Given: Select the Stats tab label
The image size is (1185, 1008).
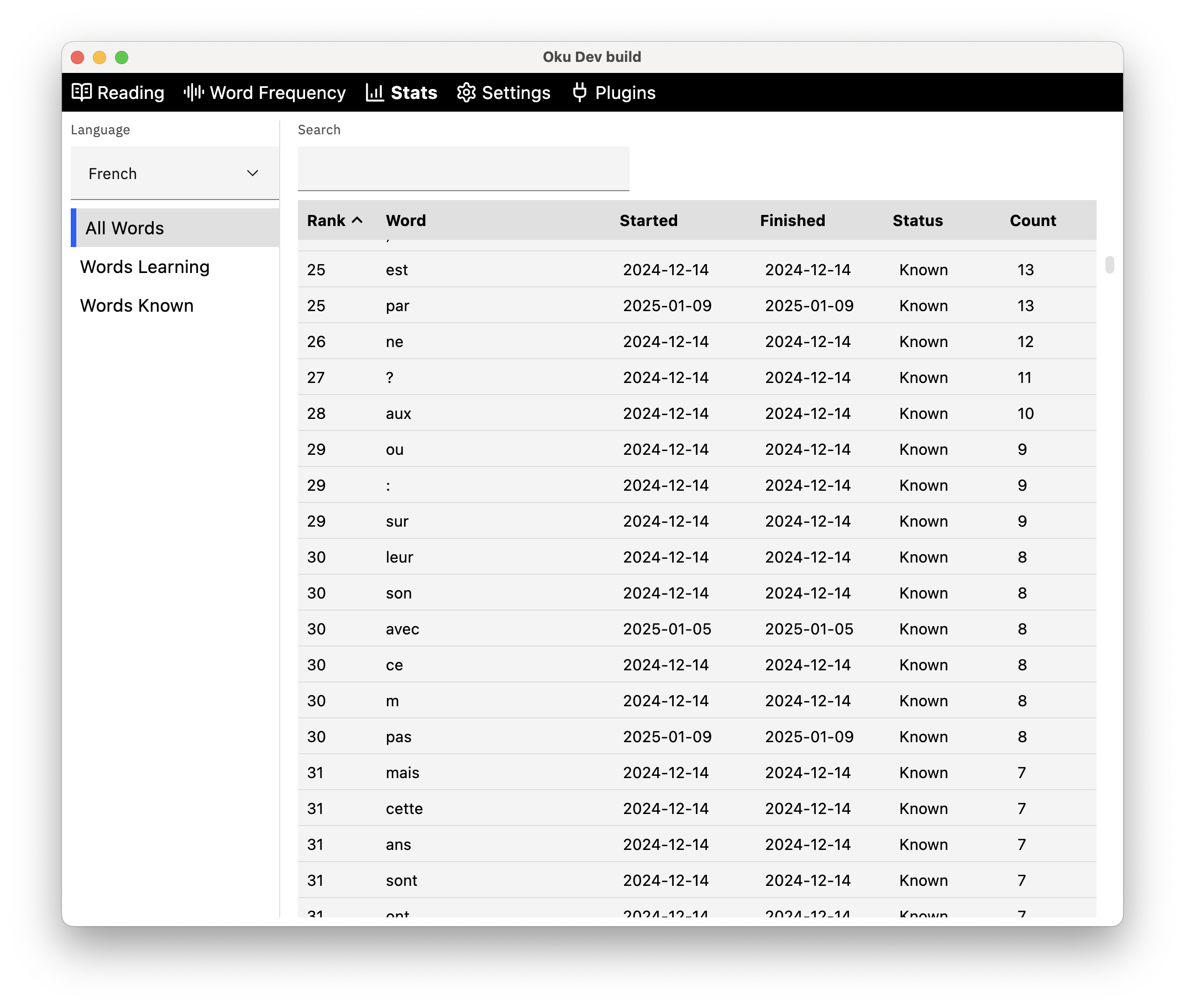Looking at the screenshot, I should 413,92.
